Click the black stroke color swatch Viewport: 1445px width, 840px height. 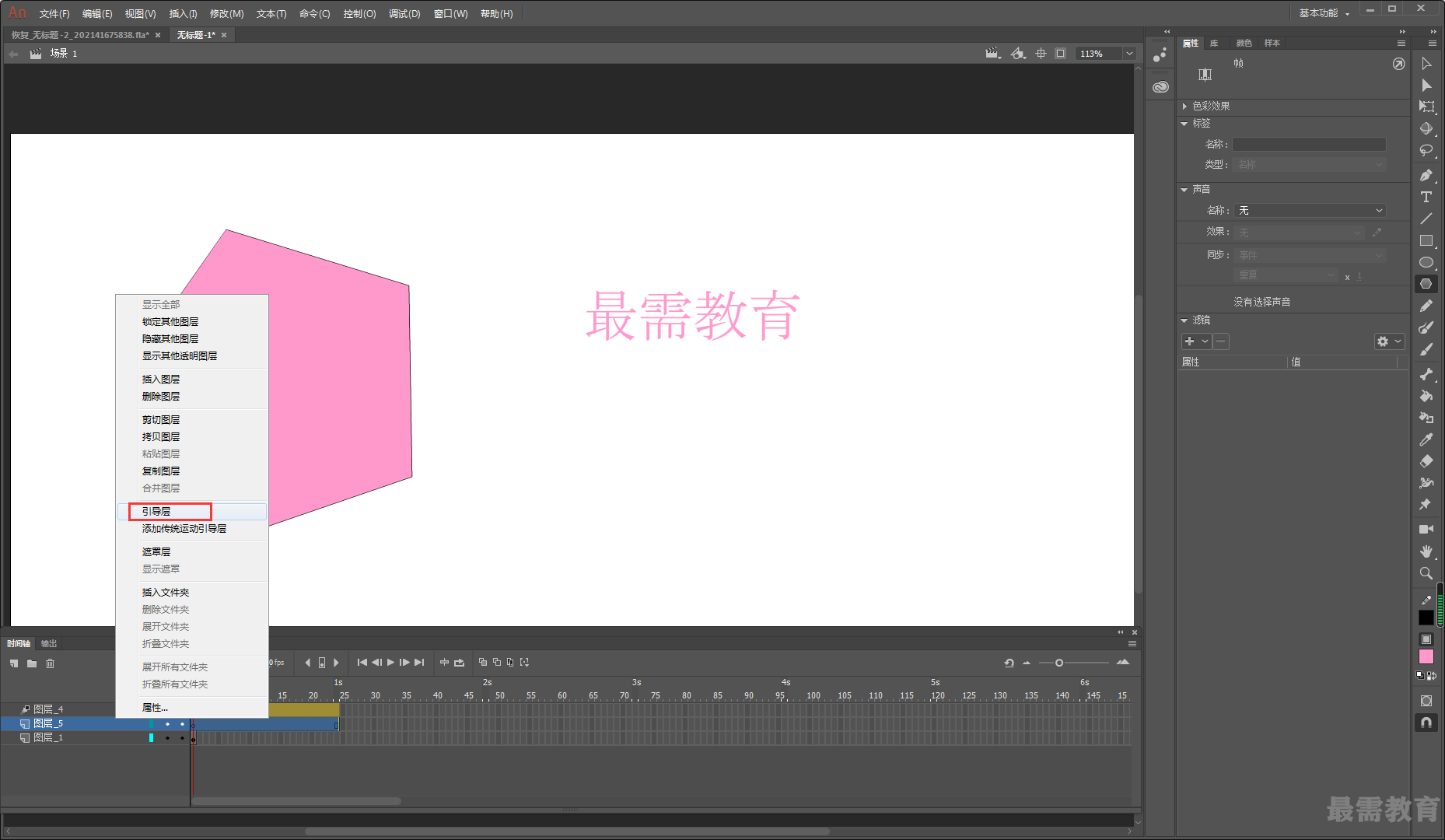pos(1426,618)
